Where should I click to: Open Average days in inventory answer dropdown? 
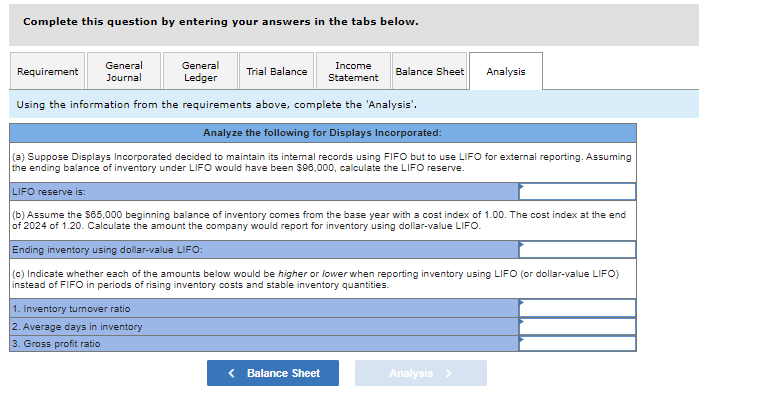[x=577, y=327]
